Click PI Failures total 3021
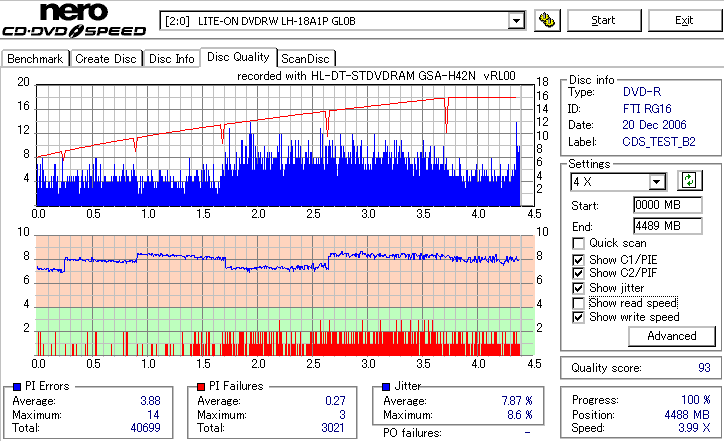Viewport: 724px width, 441px height. 333,428
